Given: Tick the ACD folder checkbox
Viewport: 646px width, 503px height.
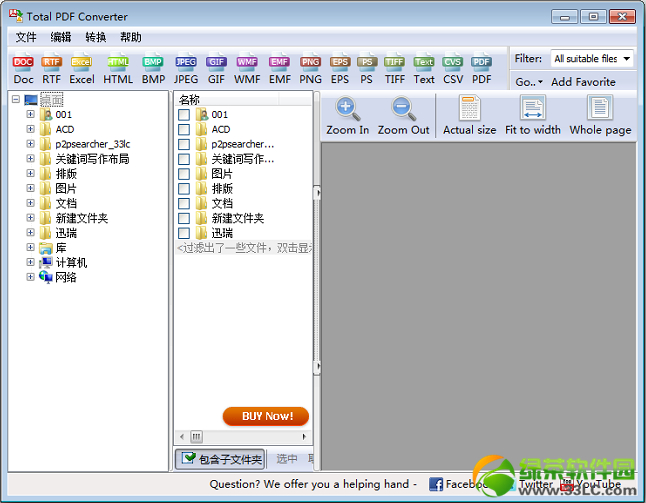Looking at the screenshot, I should (x=184, y=129).
